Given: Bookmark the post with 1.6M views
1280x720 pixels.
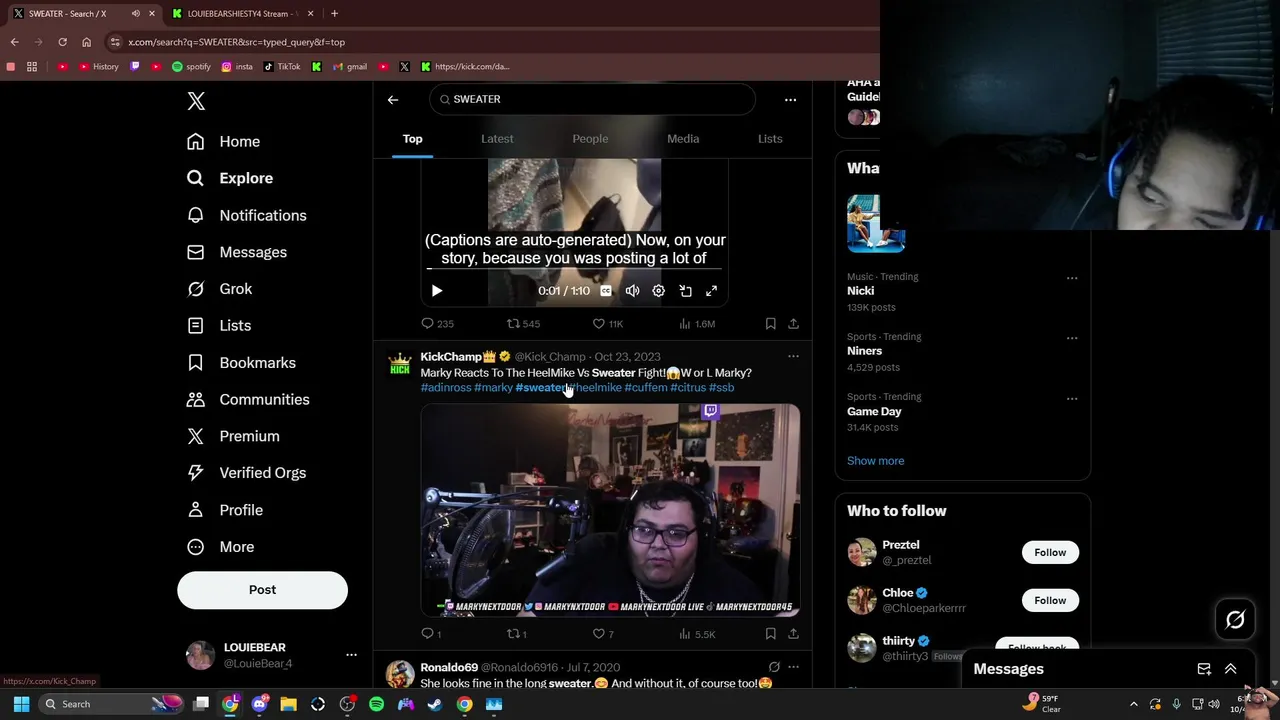Looking at the screenshot, I should click(770, 324).
